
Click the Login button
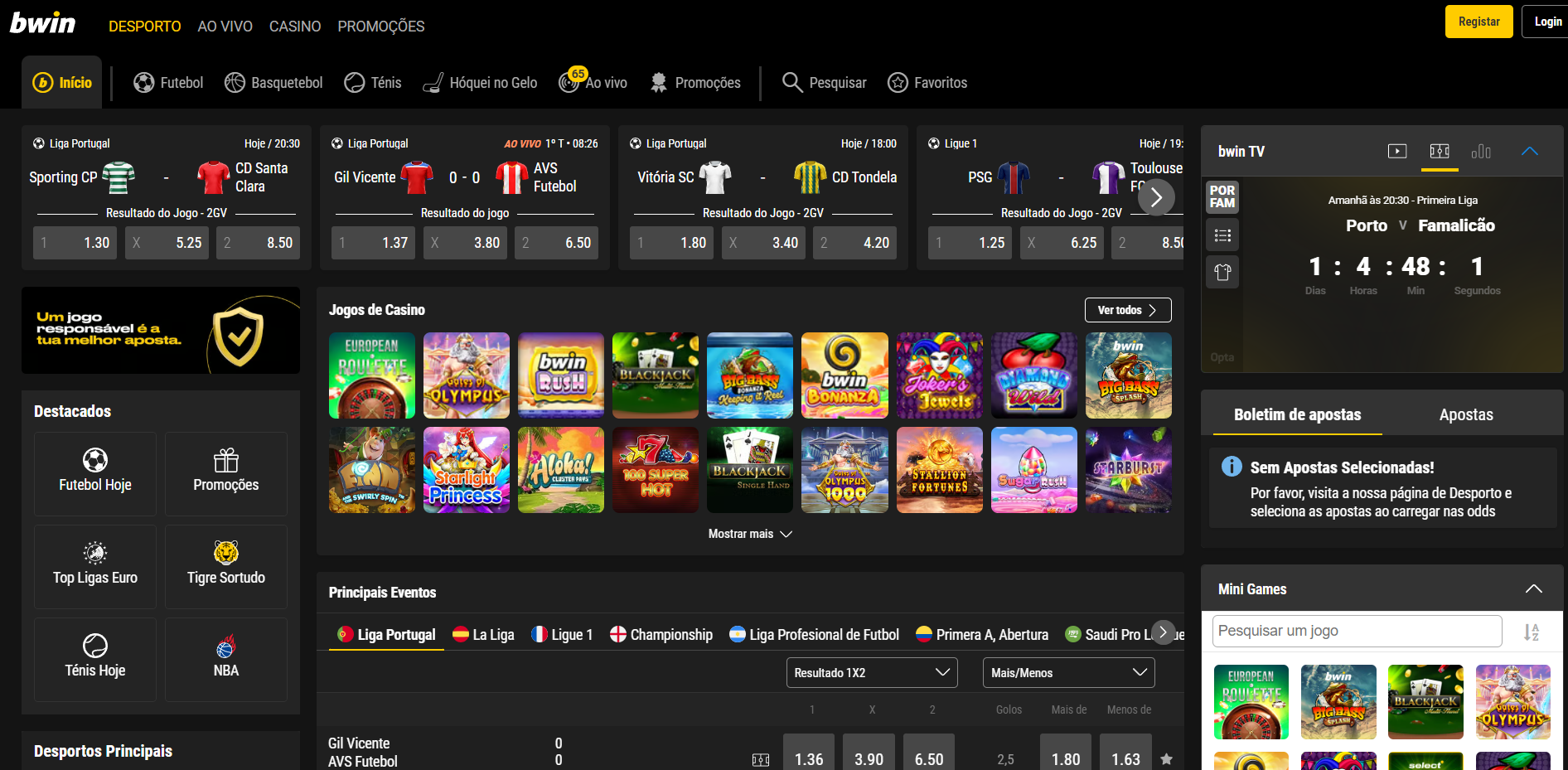point(1546,22)
